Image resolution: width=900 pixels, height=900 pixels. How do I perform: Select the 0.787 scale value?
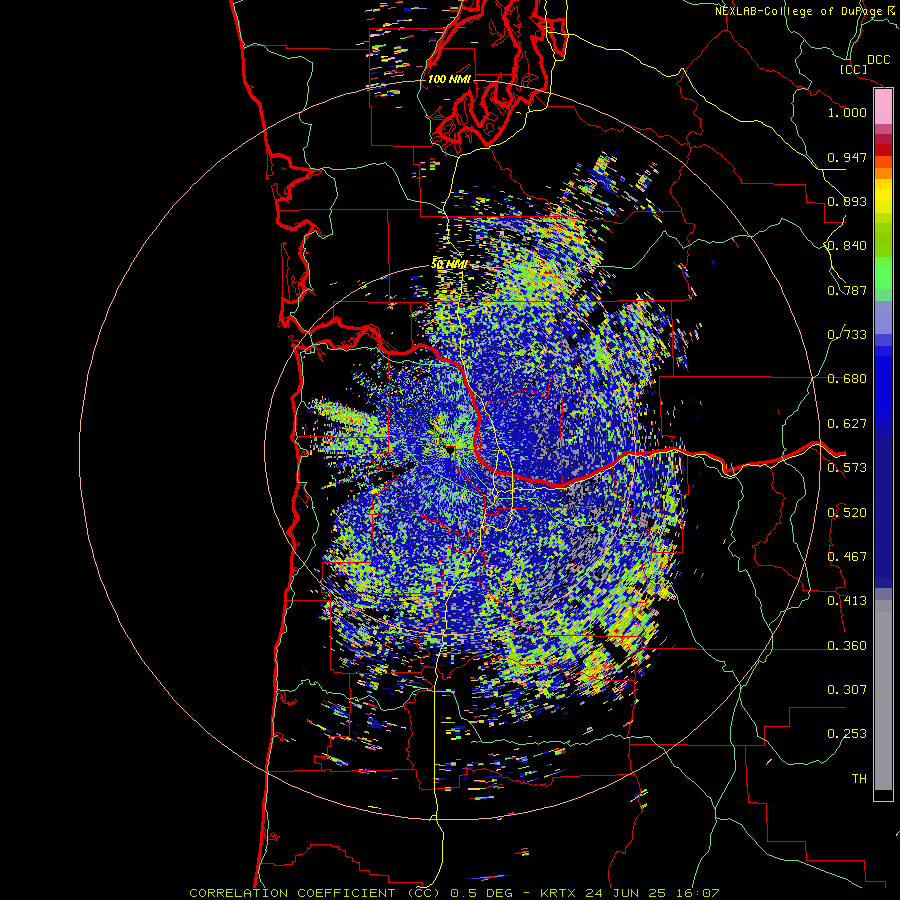pos(847,290)
